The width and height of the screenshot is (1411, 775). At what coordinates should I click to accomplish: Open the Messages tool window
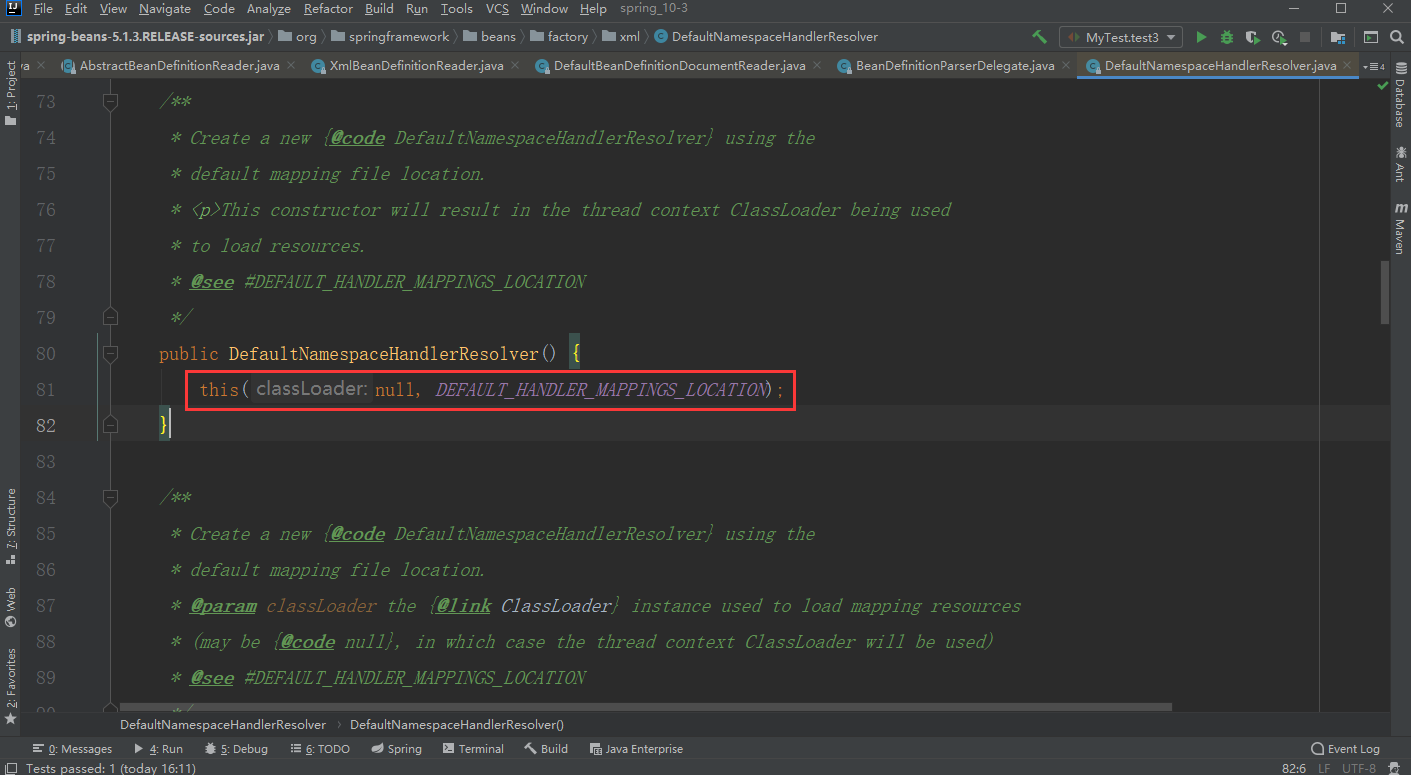tap(72, 749)
